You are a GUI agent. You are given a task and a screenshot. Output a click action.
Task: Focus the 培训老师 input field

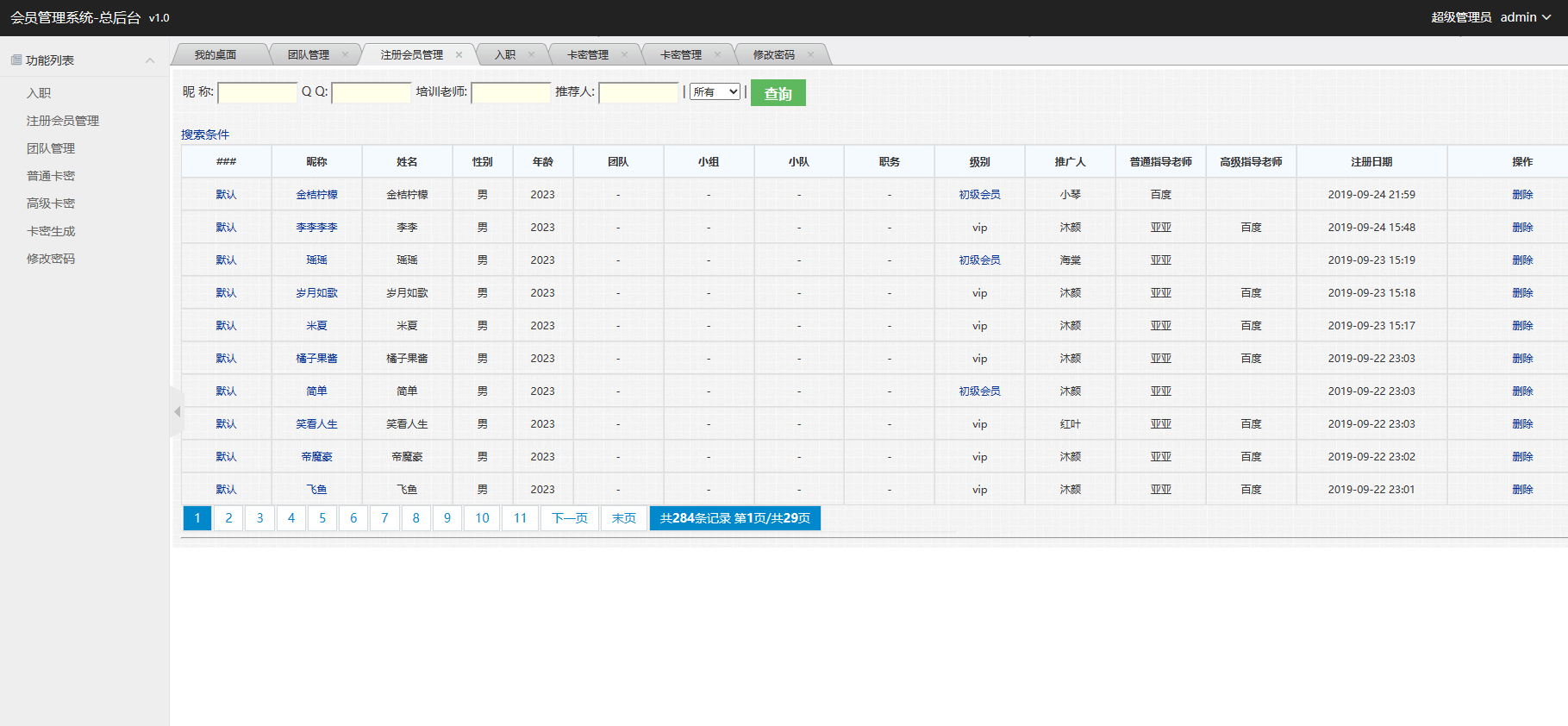(511, 92)
